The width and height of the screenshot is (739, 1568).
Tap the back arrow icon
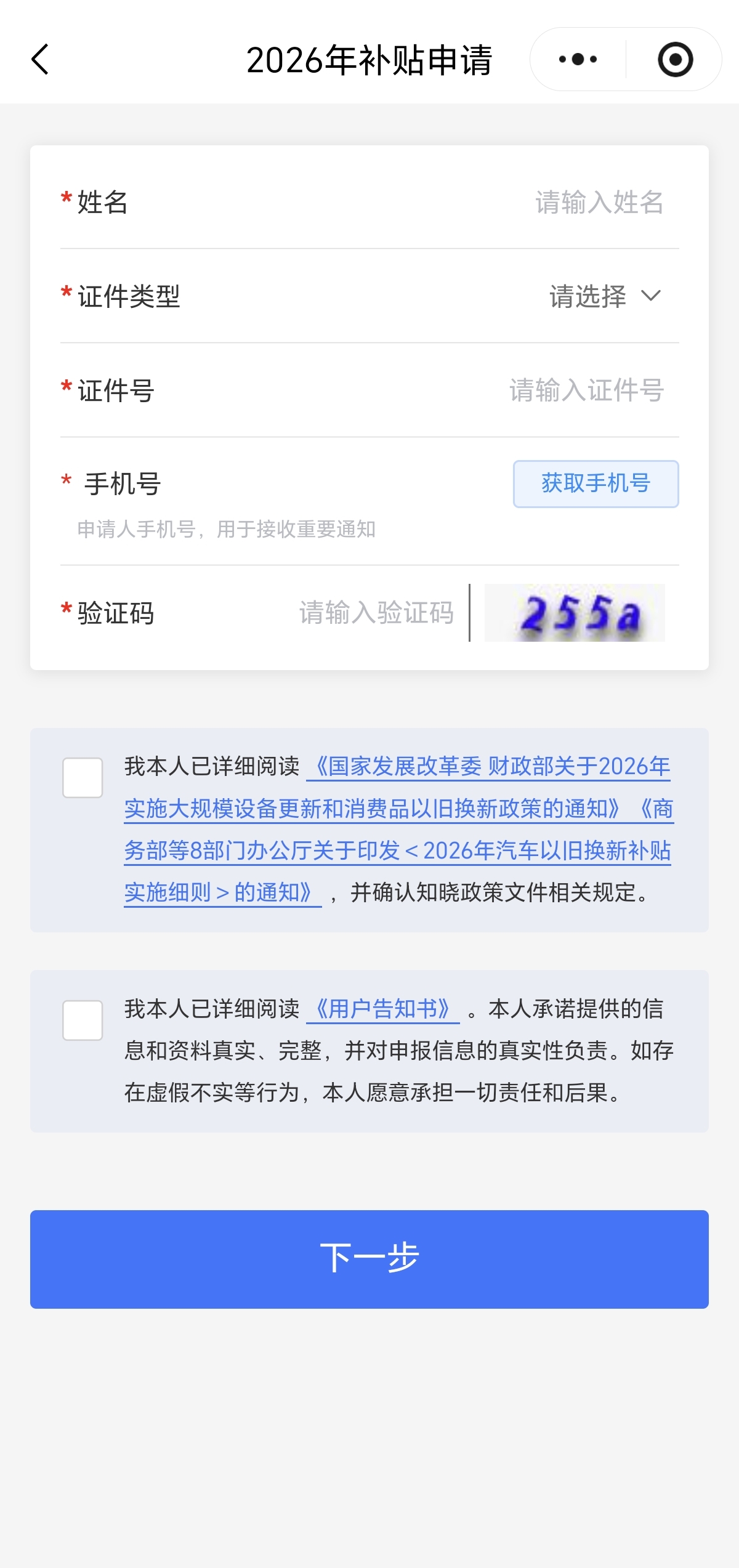[x=41, y=60]
